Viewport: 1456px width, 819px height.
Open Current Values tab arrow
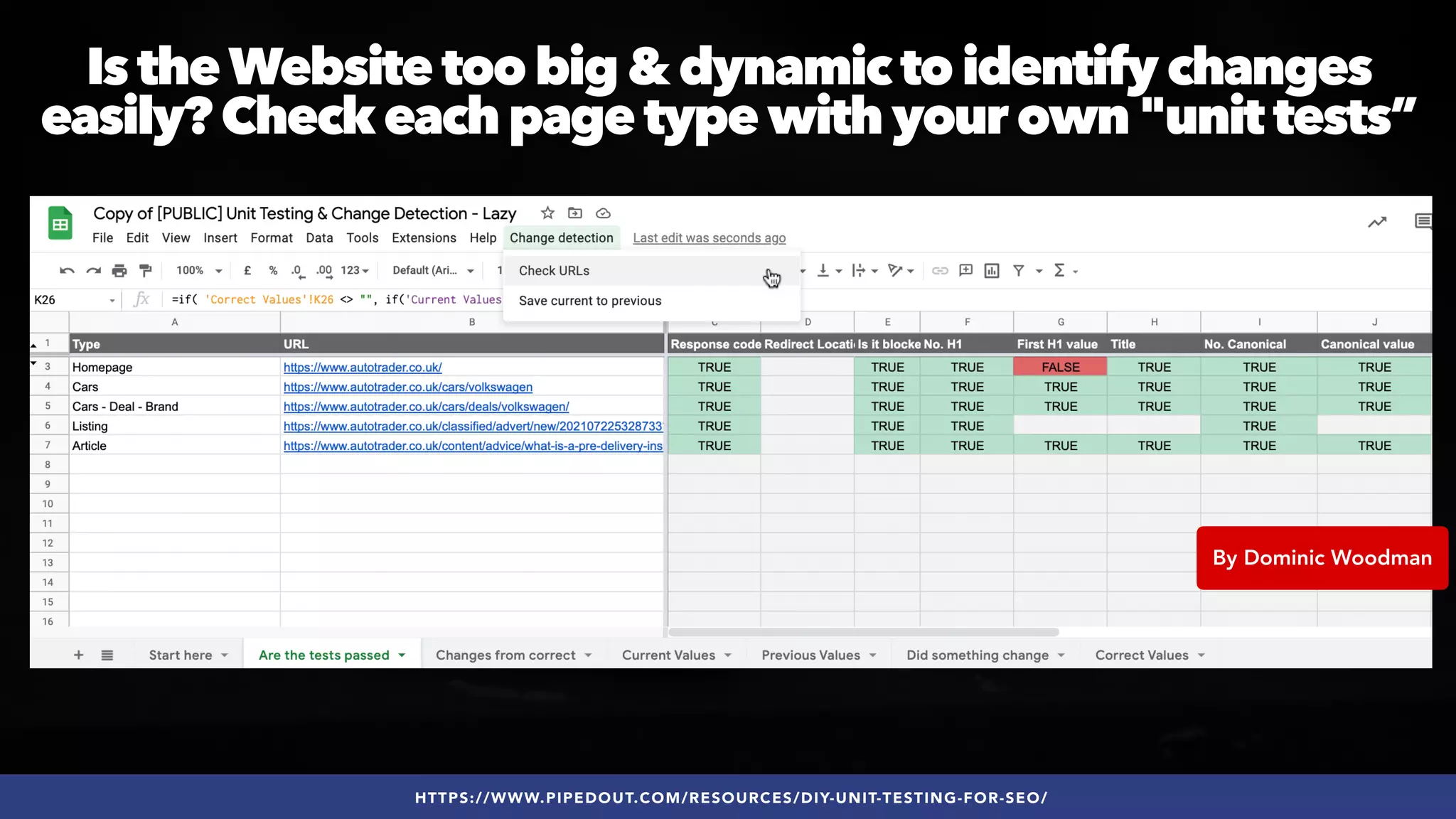click(728, 655)
